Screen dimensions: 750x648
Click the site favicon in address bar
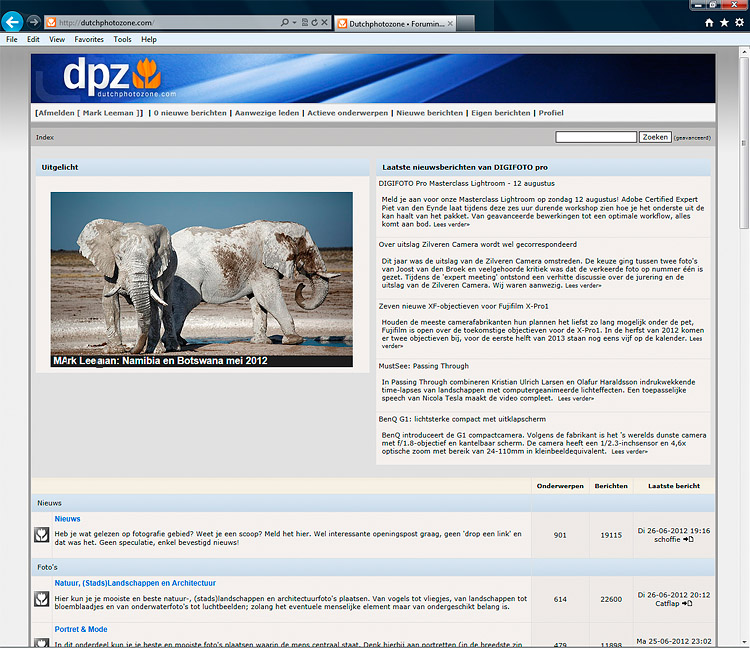point(51,22)
